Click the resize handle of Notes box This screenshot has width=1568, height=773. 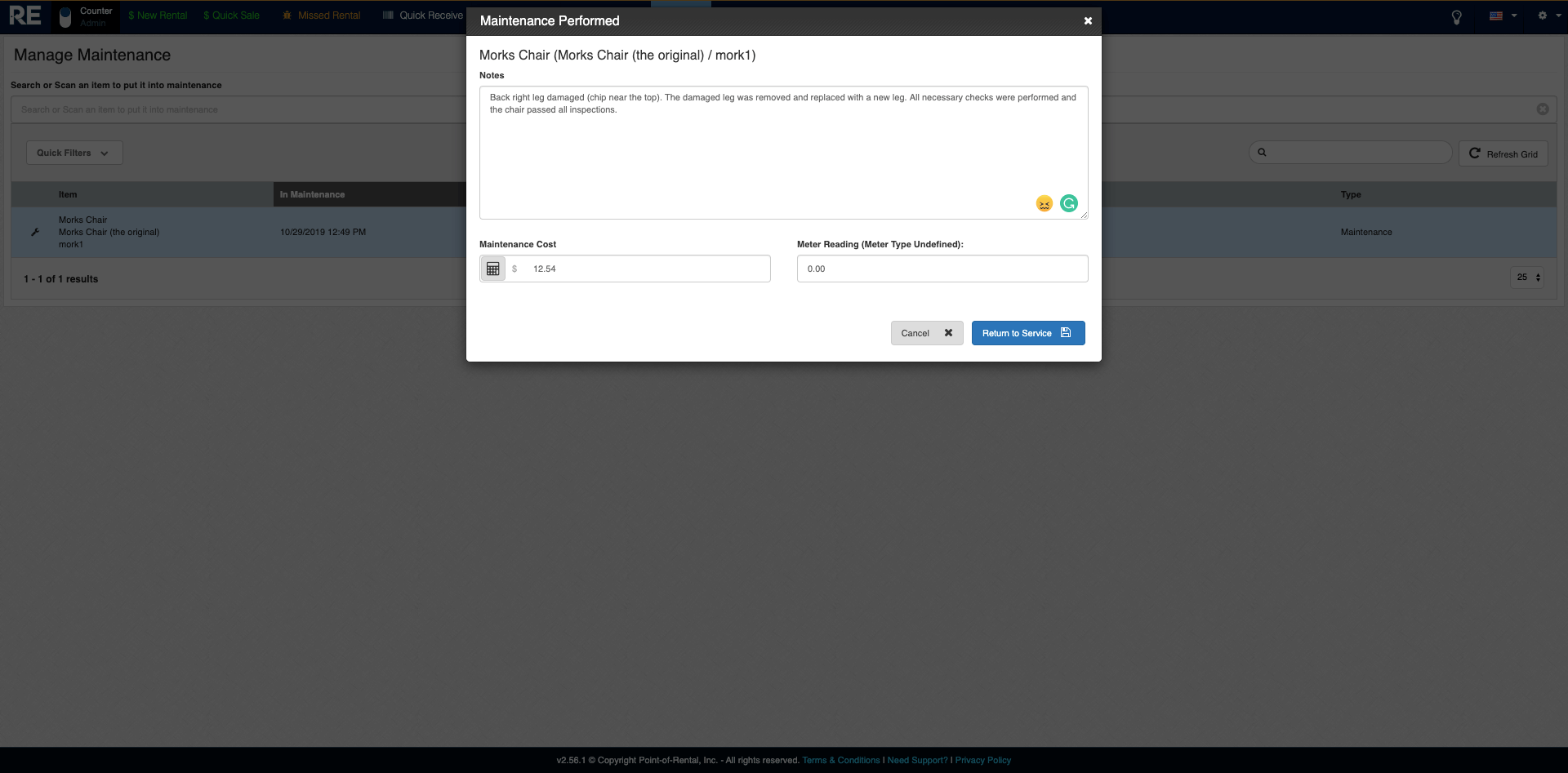[1084, 215]
